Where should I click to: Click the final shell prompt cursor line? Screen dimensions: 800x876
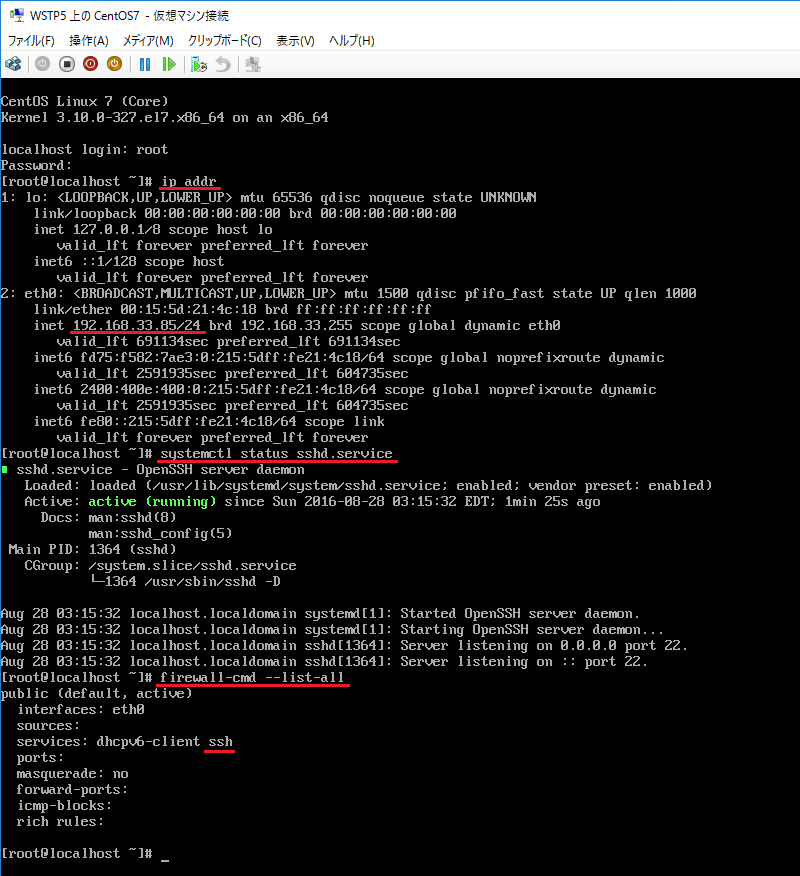pos(85,854)
